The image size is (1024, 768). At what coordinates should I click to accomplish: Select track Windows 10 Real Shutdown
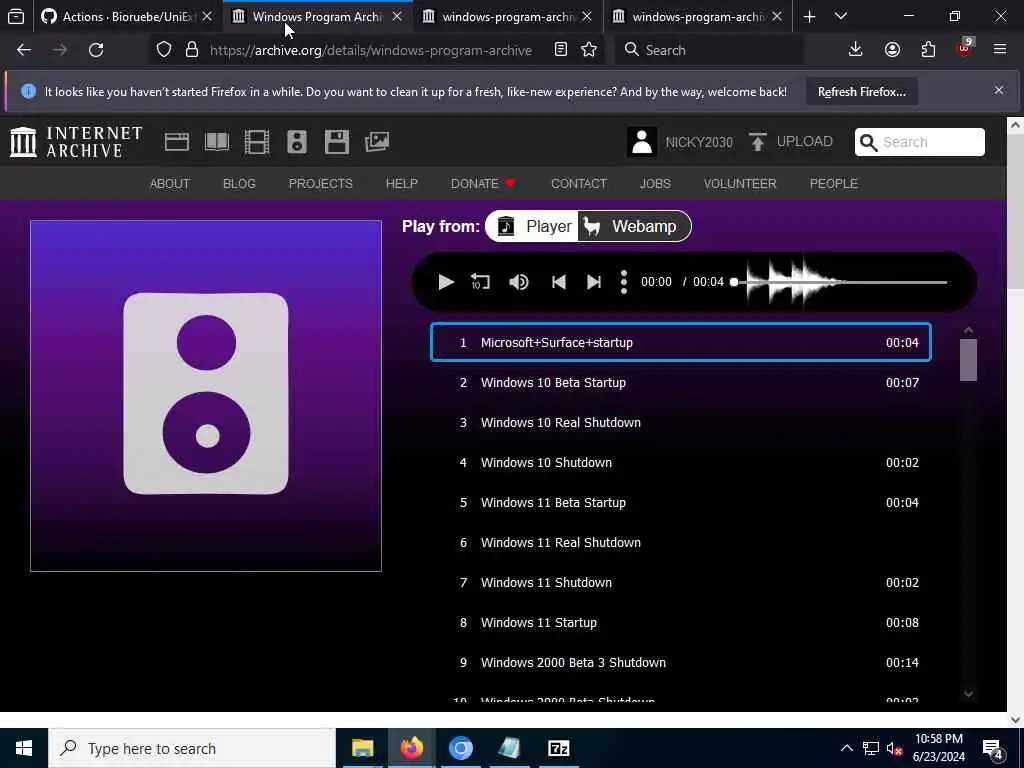click(680, 423)
